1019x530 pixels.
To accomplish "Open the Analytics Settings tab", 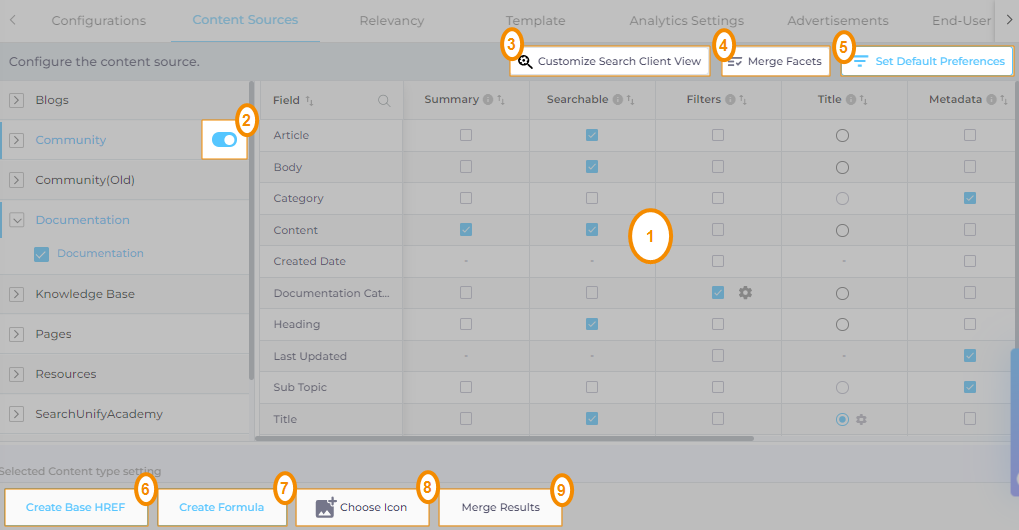I will (686, 20).
